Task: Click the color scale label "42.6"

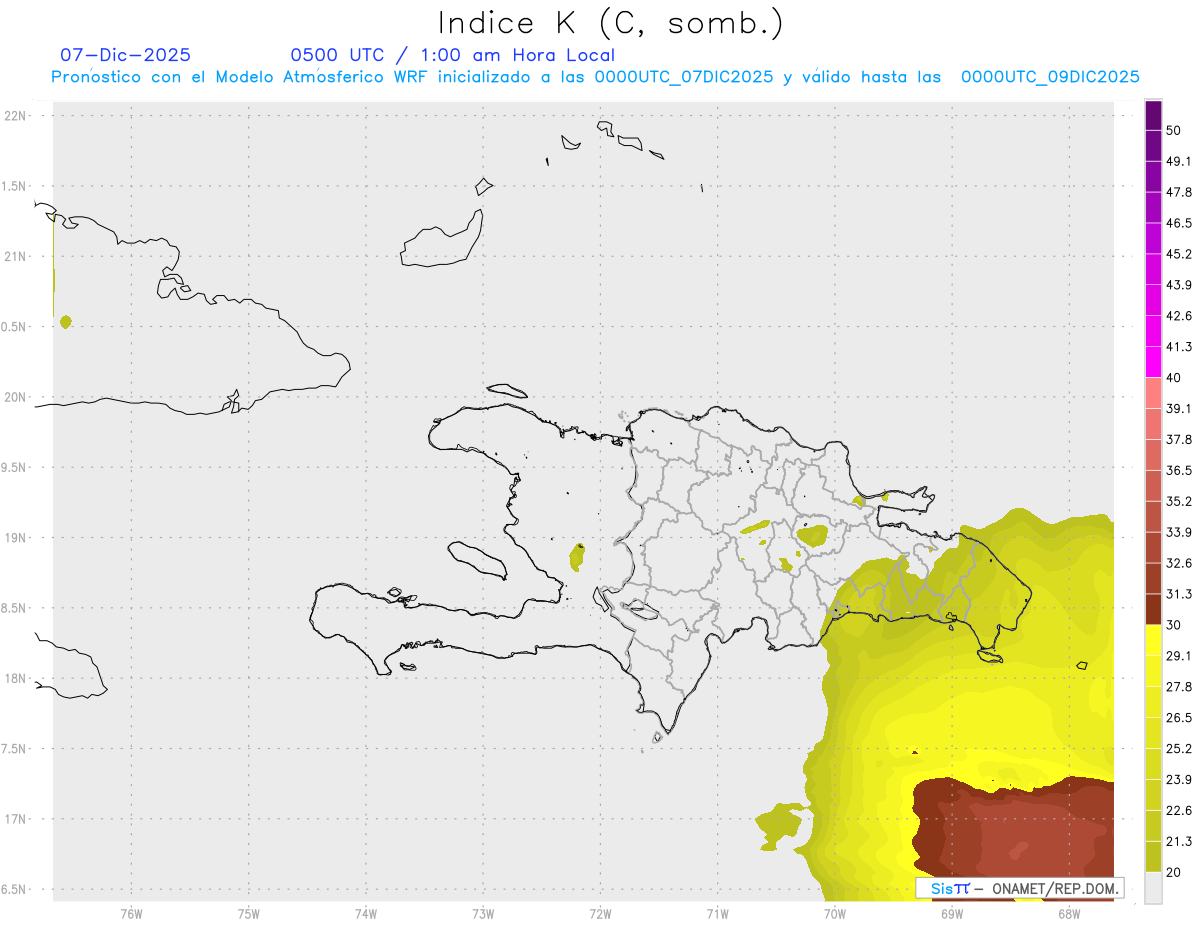Action: 1179,316
